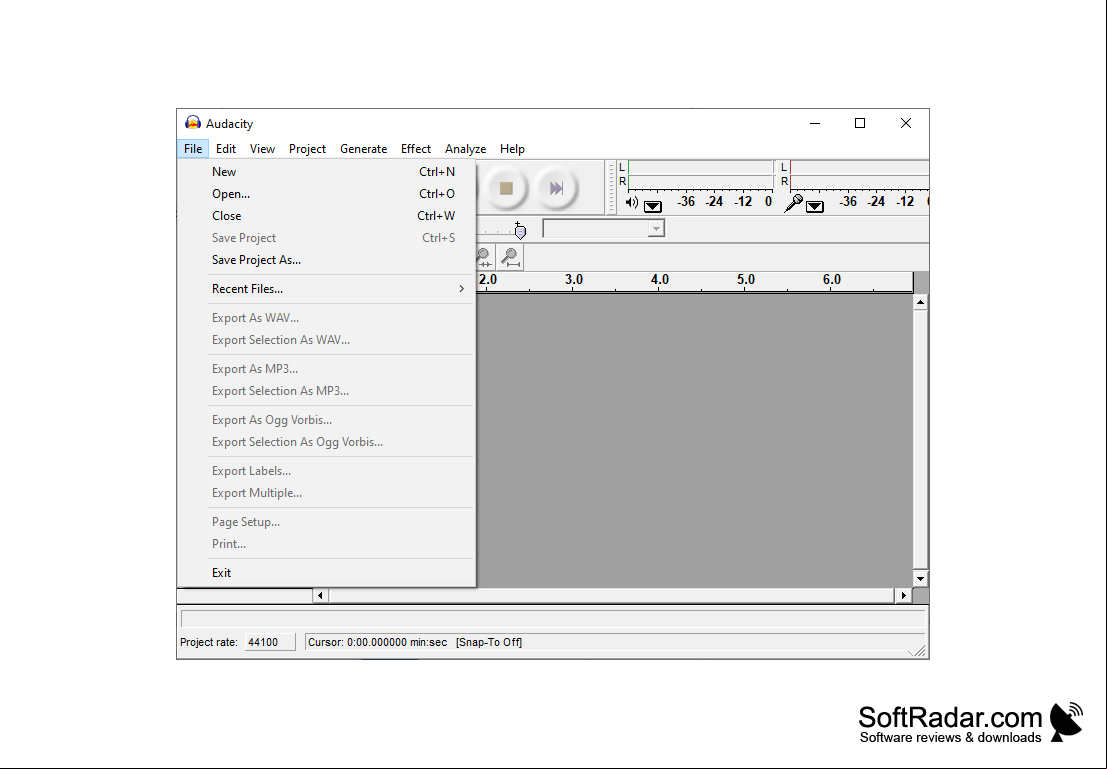Open the Analyze menu
This screenshot has height=769, width=1107.
coord(465,148)
